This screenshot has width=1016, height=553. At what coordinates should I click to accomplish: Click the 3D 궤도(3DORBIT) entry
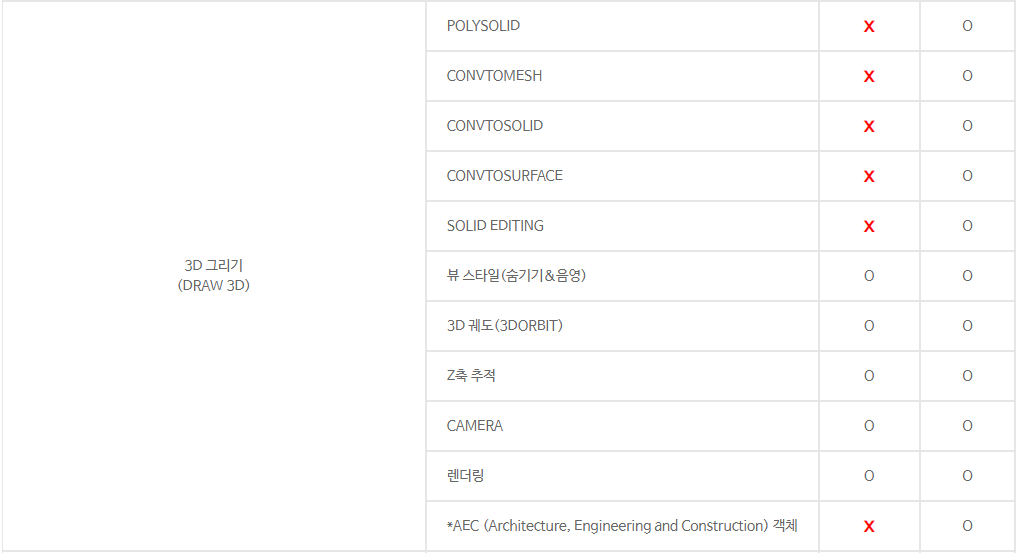(505, 325)
